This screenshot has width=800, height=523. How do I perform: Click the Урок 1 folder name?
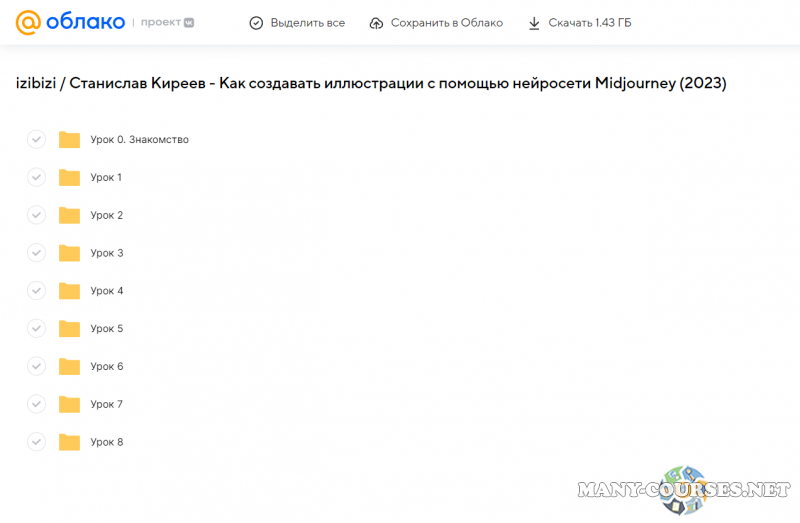tap(106, 178)
